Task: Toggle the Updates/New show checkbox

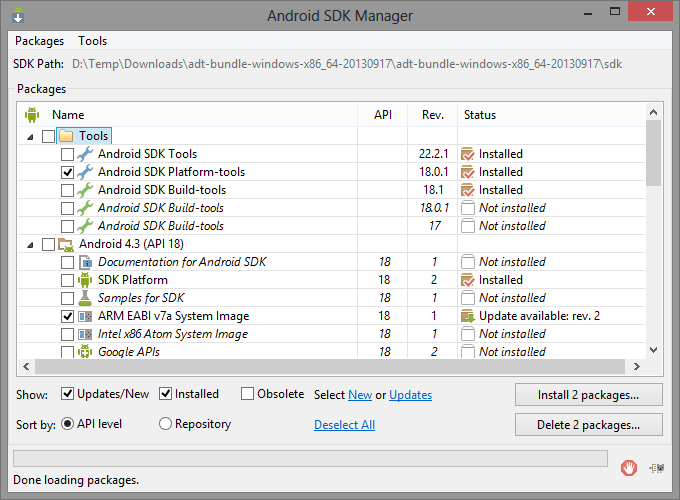Action: click(67, 394)
